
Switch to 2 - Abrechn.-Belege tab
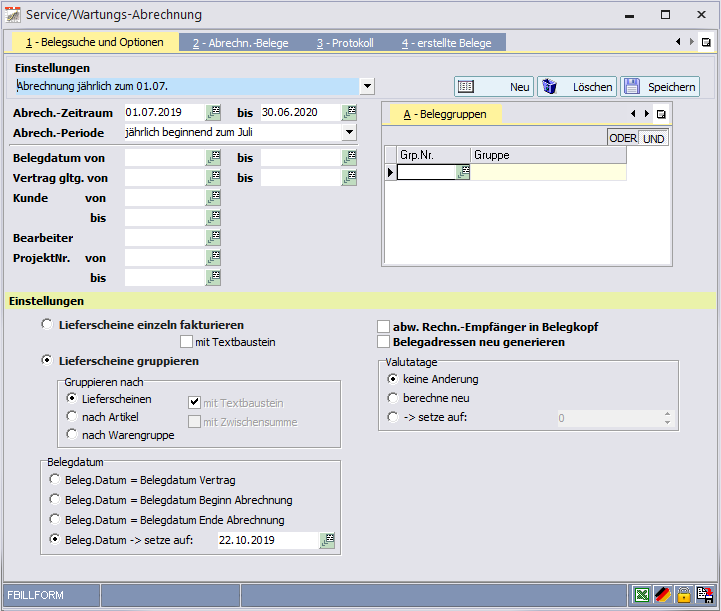click(240, 43)
